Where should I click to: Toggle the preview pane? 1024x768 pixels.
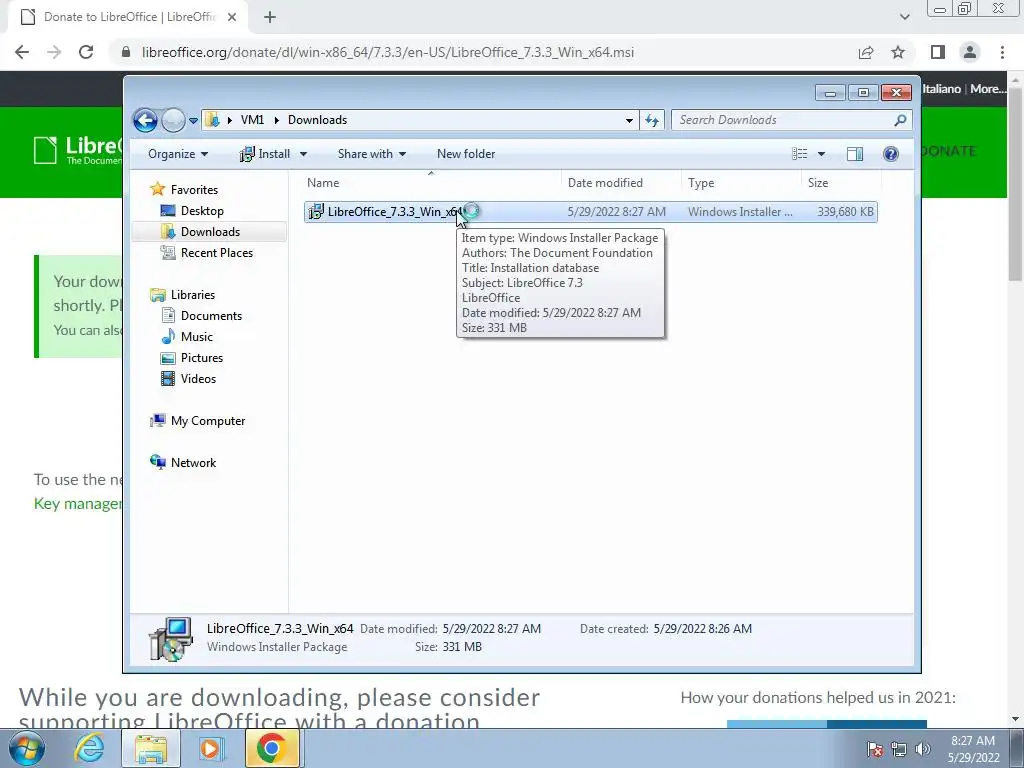pos(855,154)
